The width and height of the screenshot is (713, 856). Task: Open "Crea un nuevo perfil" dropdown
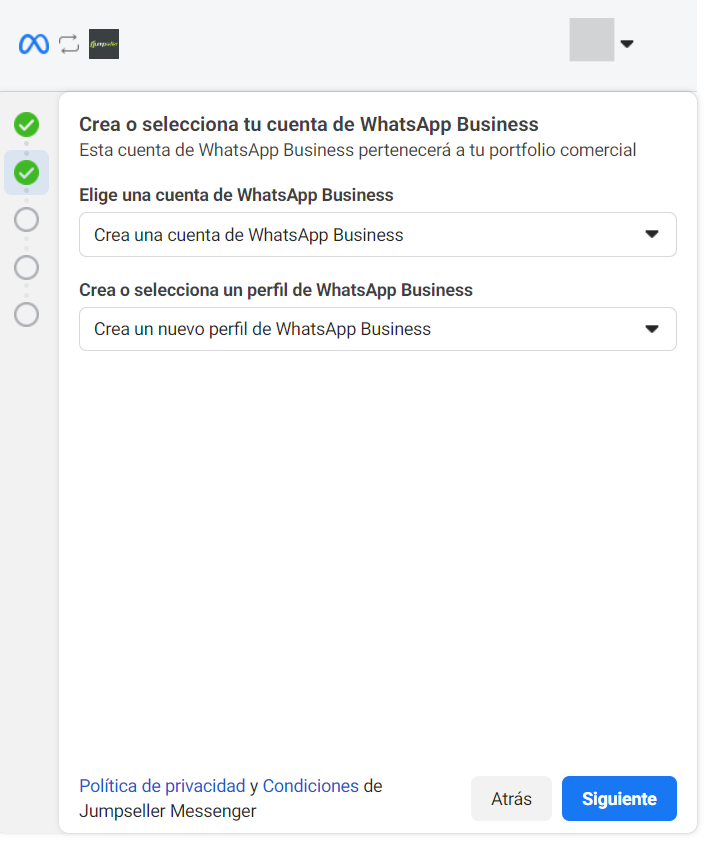tap(378, 329)
